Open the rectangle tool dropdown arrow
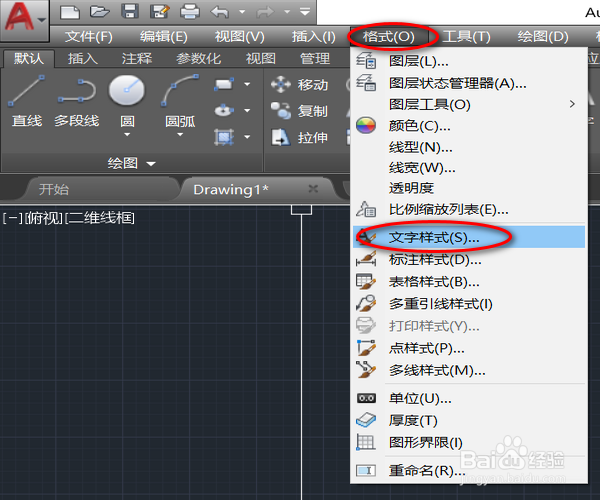This screenshot has width=600, height=500. pos(247,84)
